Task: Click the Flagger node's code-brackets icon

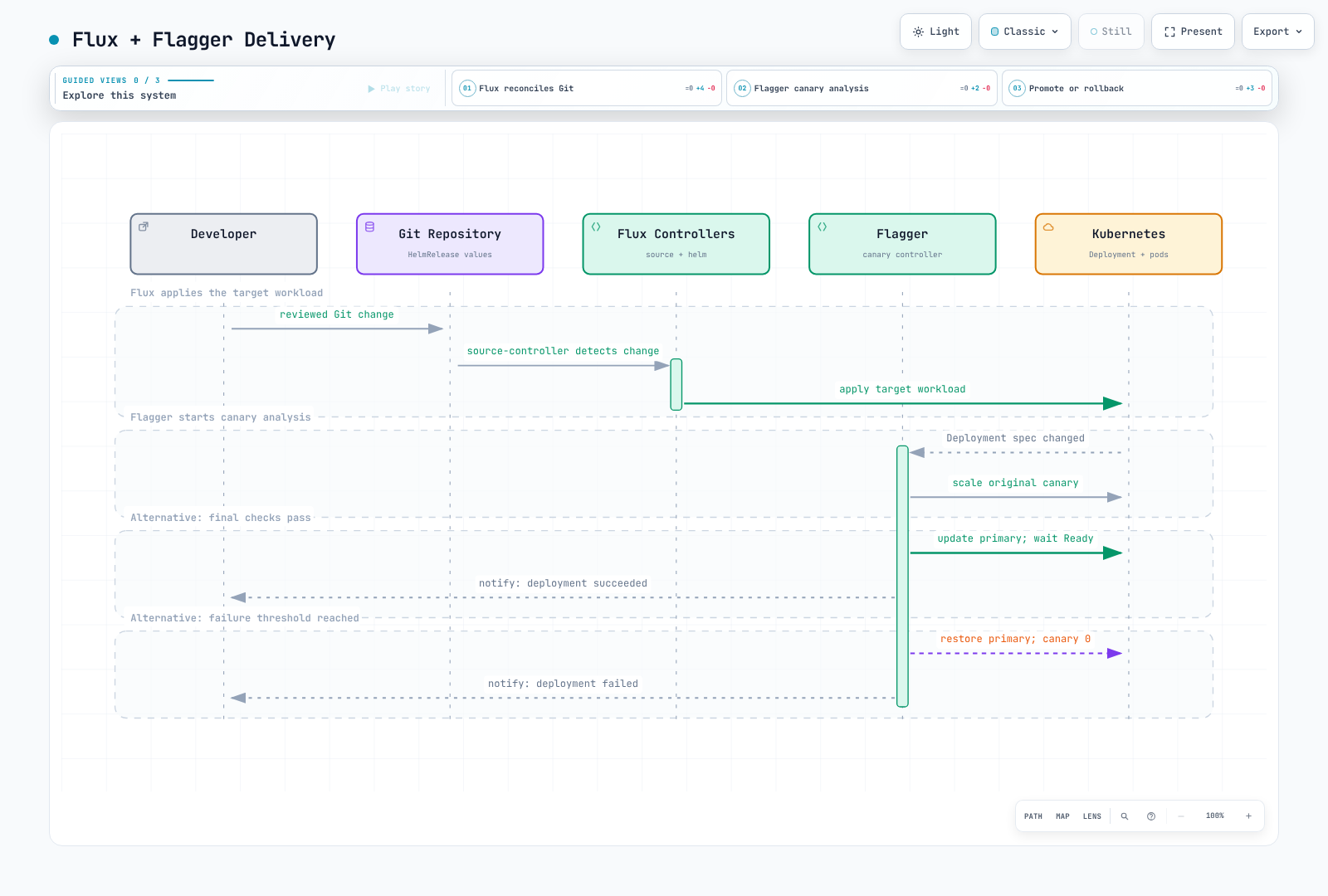Action: point(823,226)
